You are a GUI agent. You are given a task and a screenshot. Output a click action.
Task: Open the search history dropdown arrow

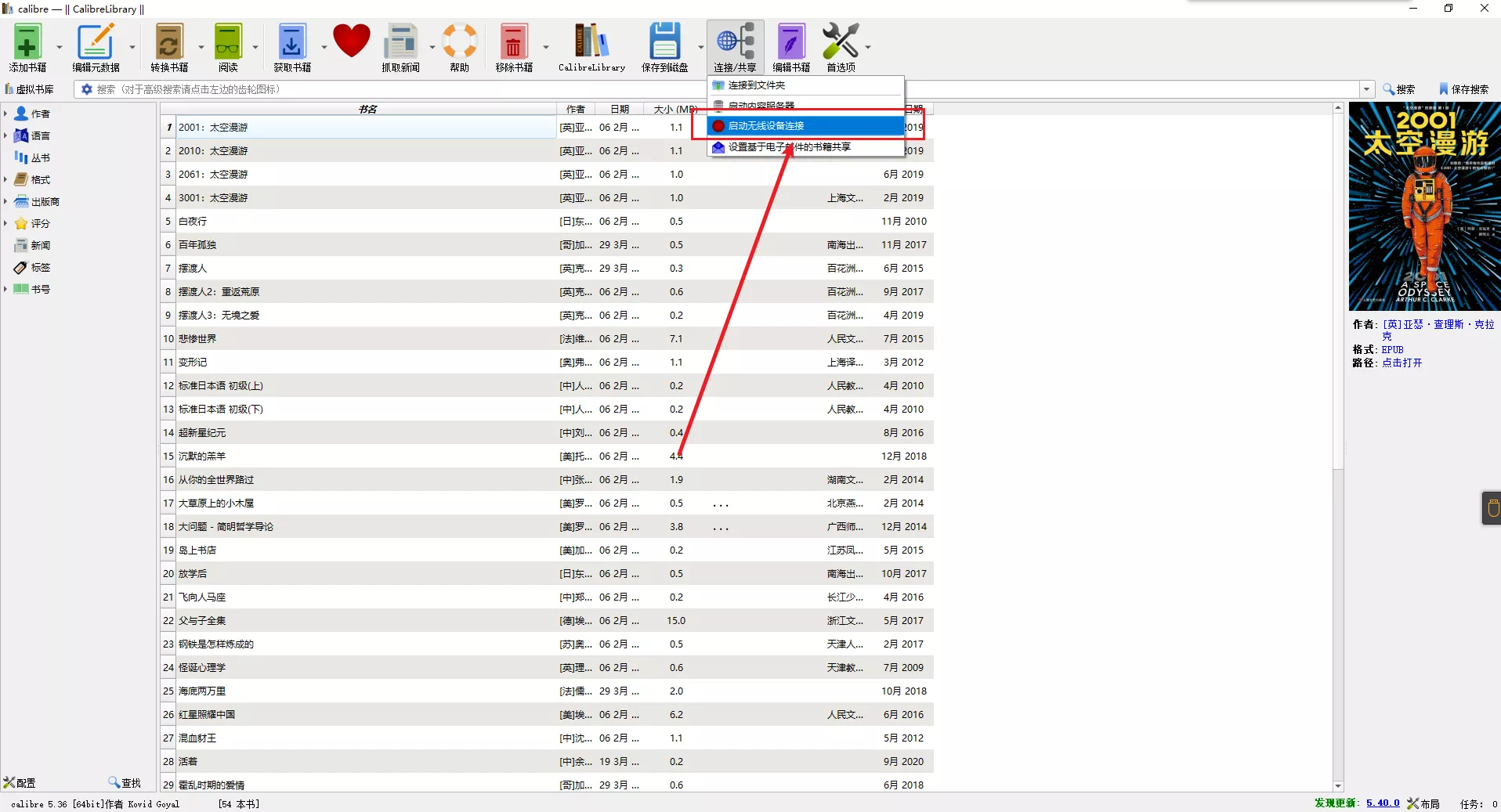pyautogui.click(x=1366, y=89)
